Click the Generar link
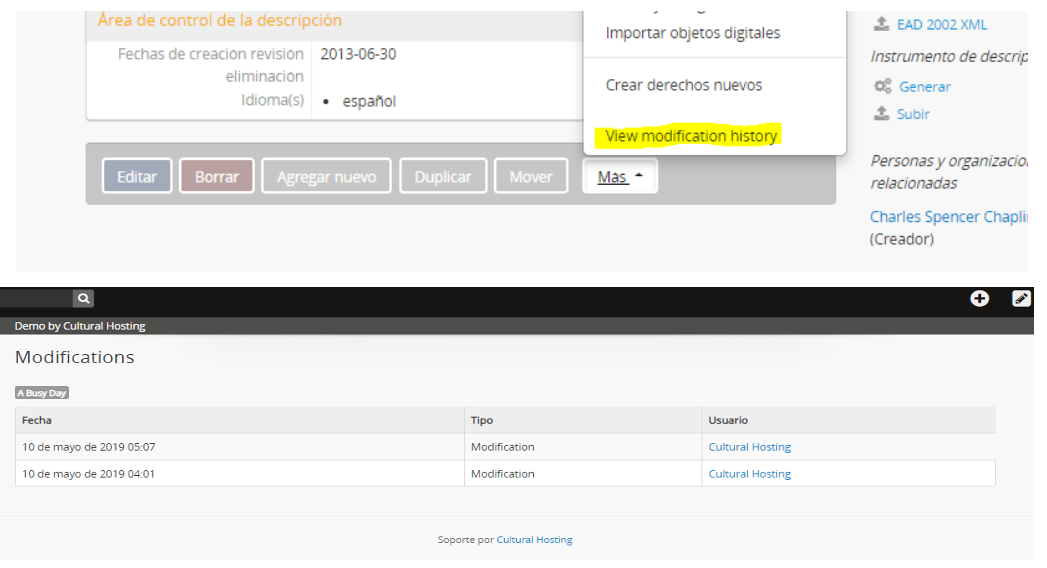The width and height of the screenshot is (1047, 568). 924,87
